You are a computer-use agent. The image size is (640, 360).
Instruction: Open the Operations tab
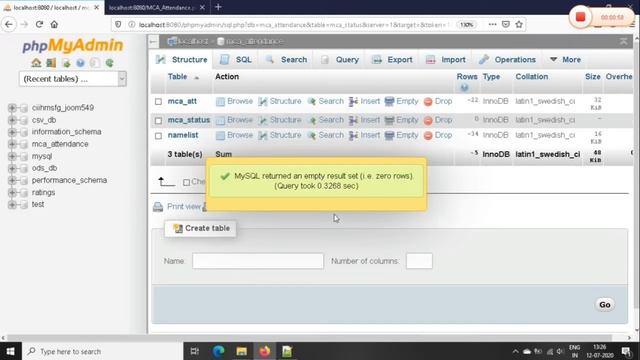pos(507,60)
